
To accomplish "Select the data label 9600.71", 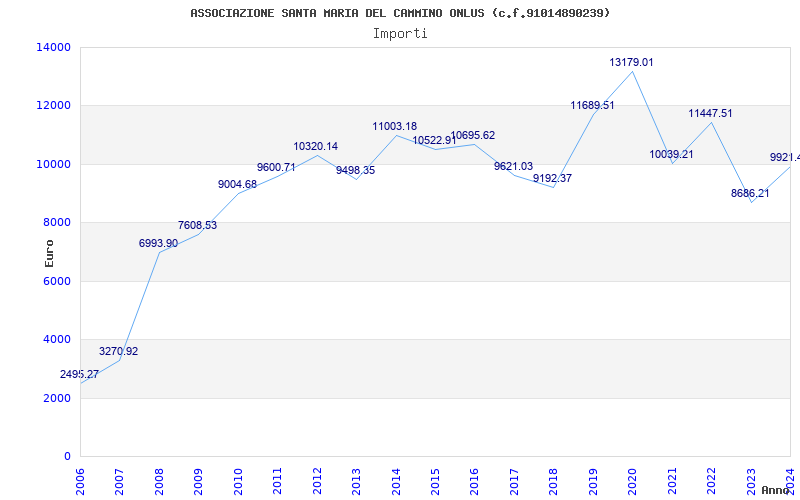I will pos(276,167).
